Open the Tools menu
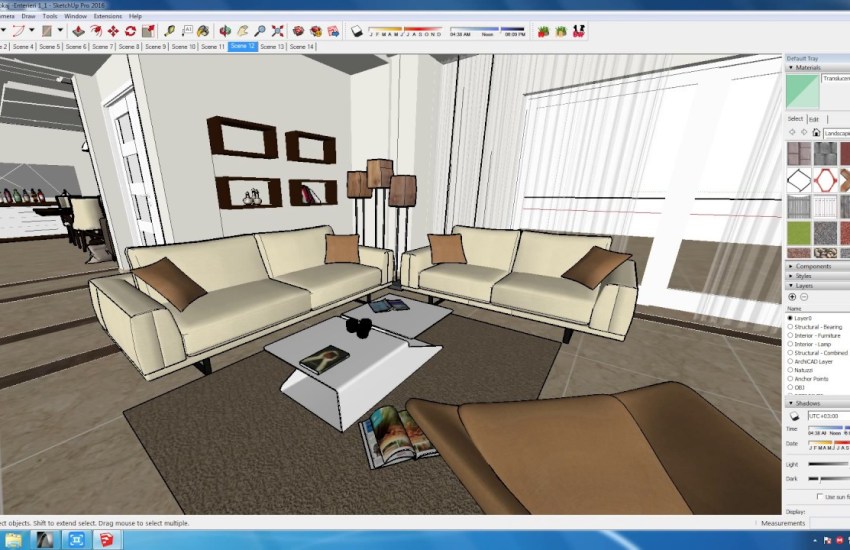 pyautogui.click(x=50, y=16)
